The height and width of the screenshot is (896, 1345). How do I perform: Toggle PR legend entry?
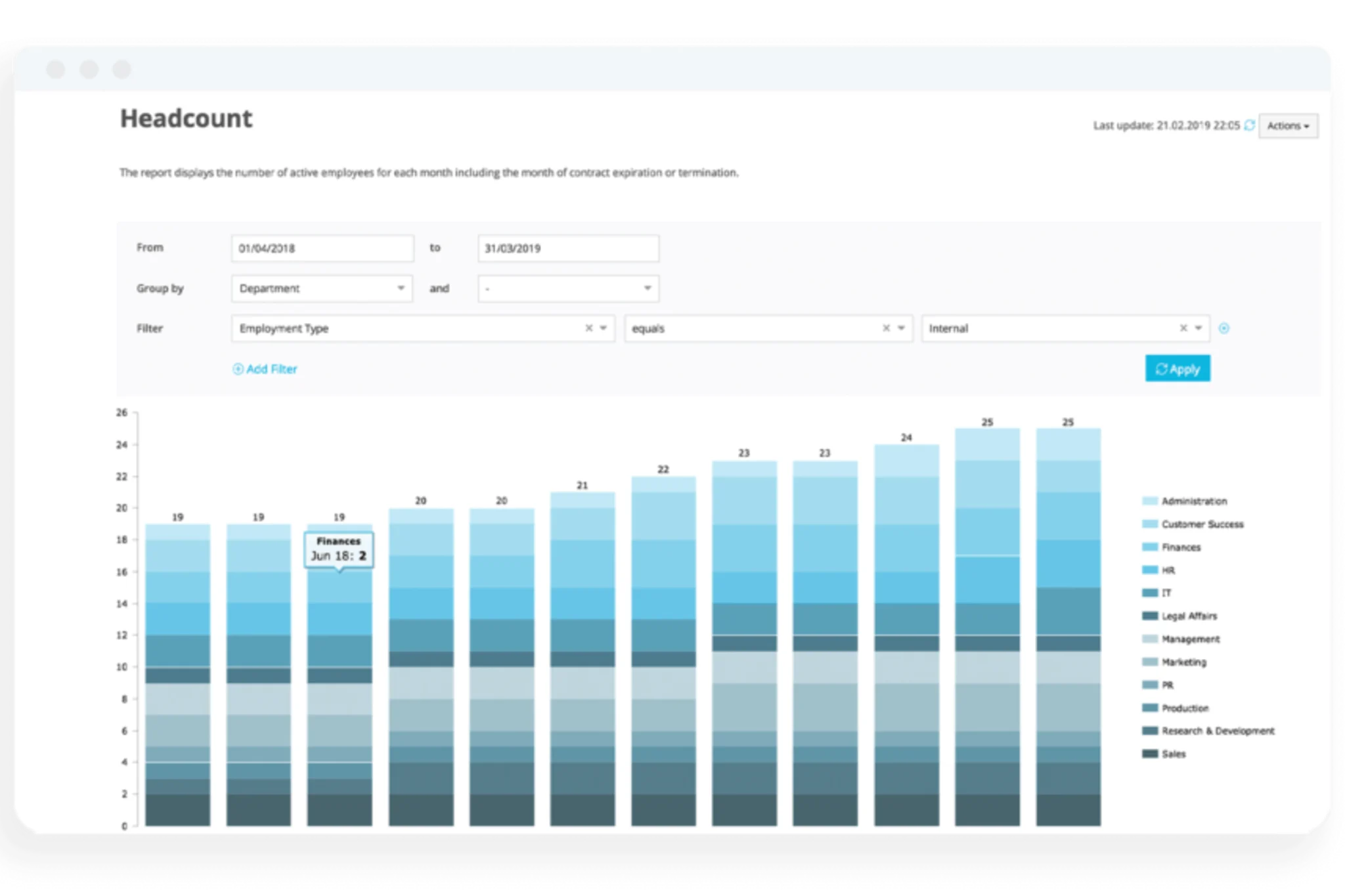(x=1158, y=685)
